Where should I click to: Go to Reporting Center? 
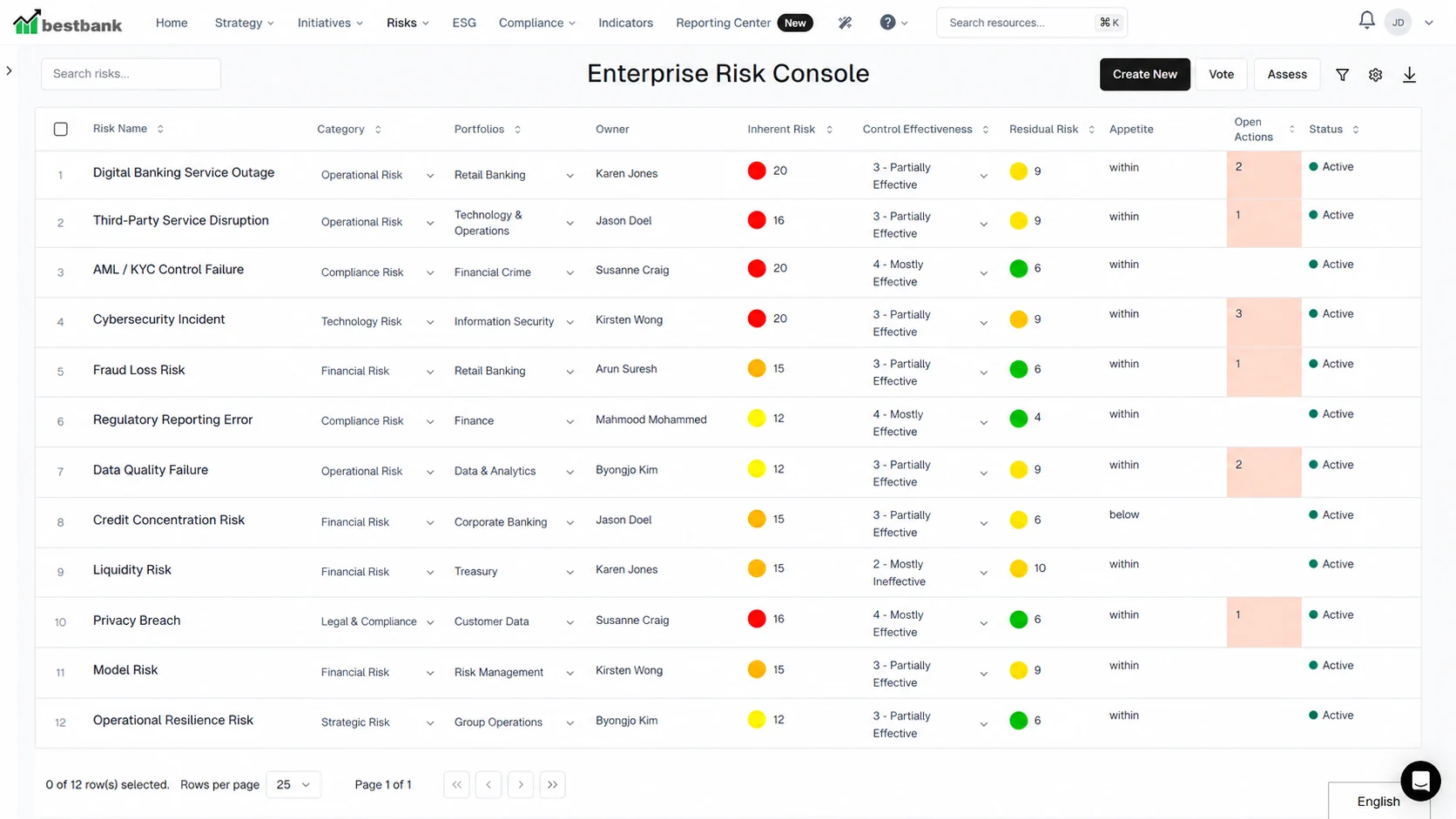723,23
